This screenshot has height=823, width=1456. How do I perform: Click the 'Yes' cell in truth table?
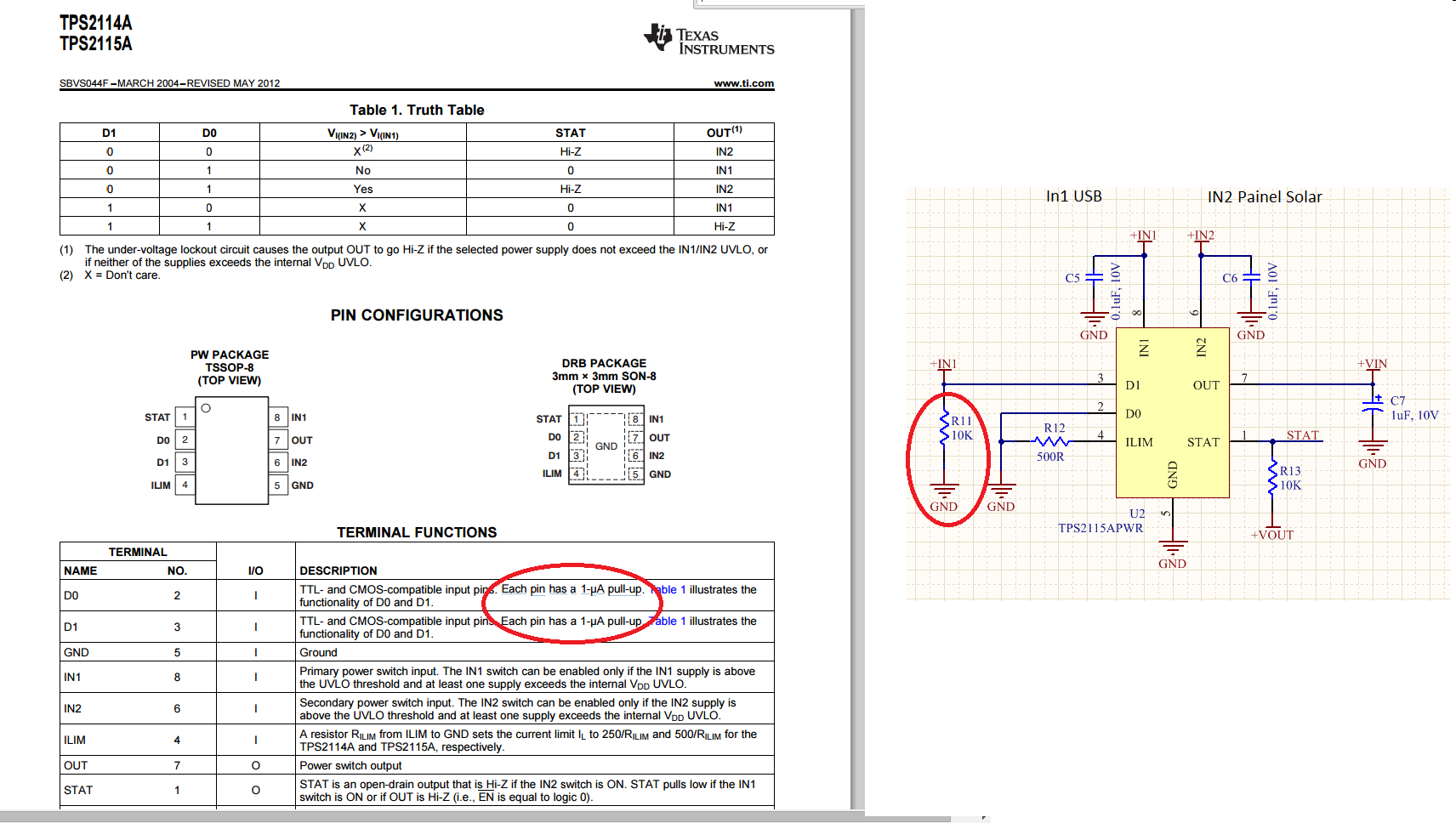[x=363, y=189]
